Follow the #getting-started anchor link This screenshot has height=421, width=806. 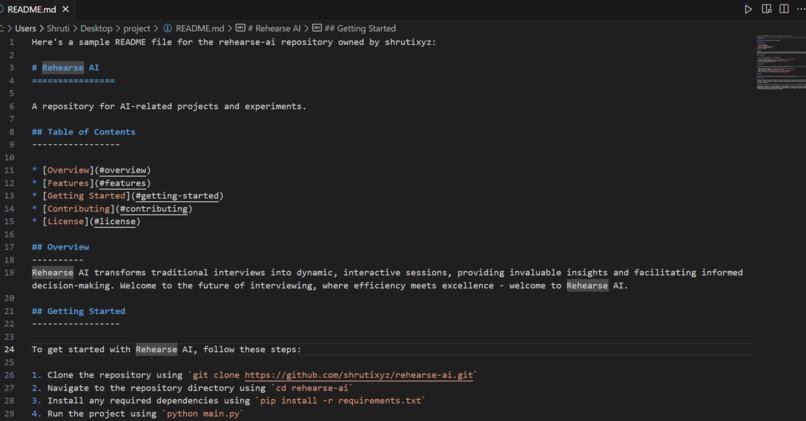tap(177, 196)
